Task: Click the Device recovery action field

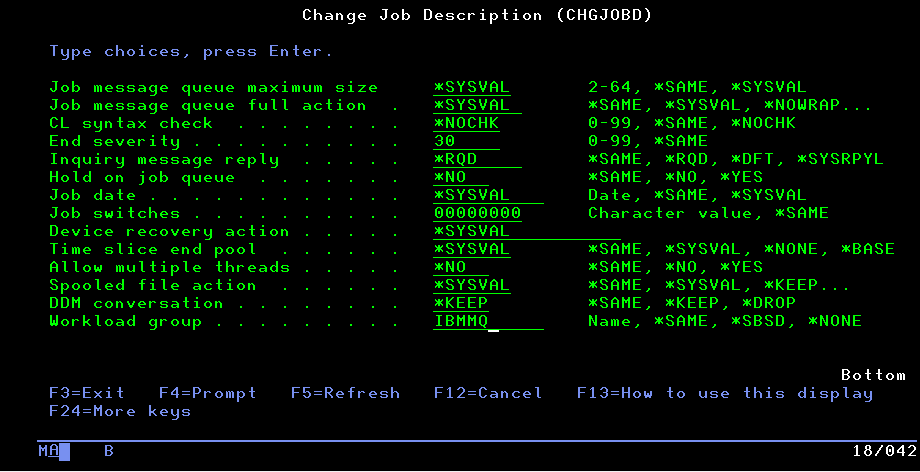Action: click(526, 231)
